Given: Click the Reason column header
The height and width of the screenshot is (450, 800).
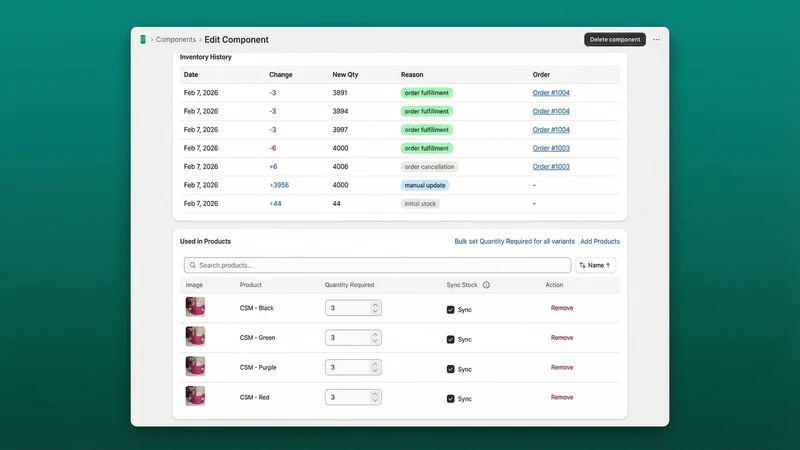Looking at the screenshot, I should click(412, 74).
